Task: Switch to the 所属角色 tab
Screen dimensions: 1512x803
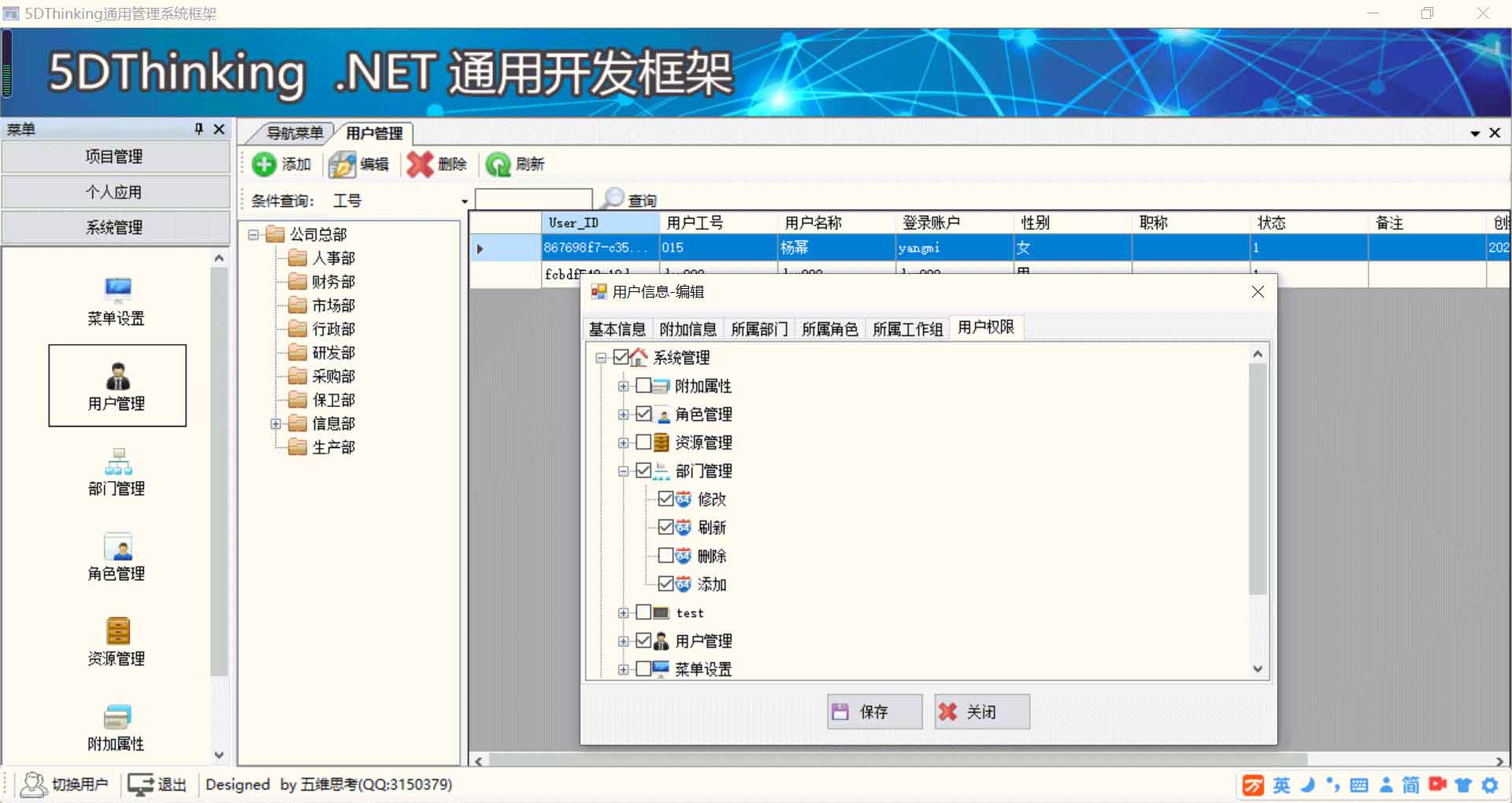Action: click(830, 329)
